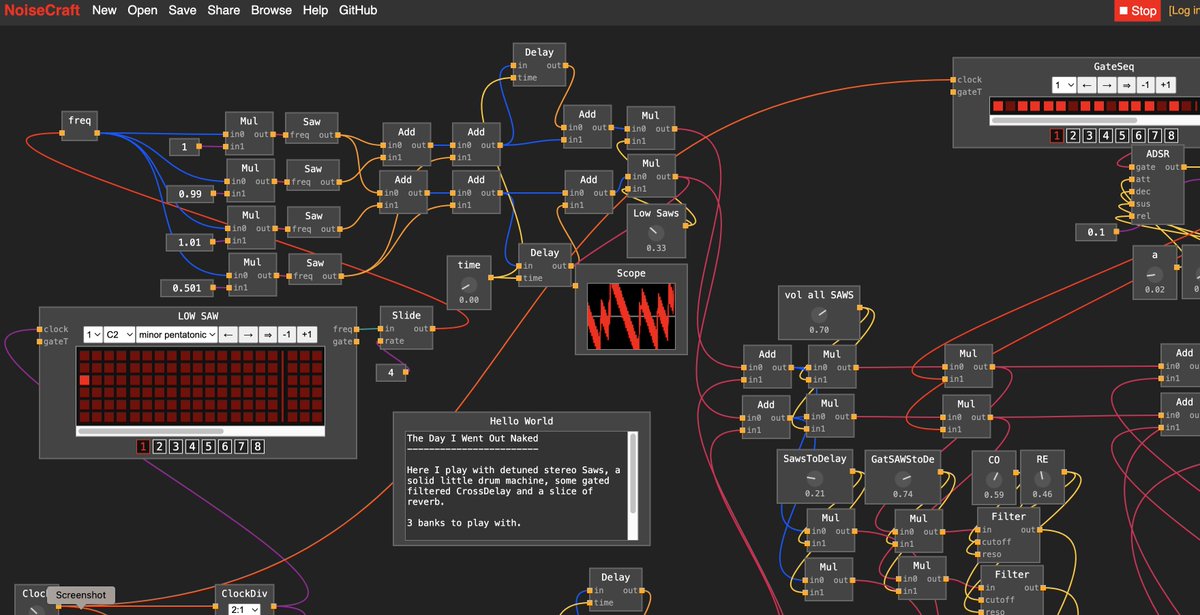Click the LOW SAW clock input port
The width and height of the screenshot is (1200, 615).
tap(41, 329)
